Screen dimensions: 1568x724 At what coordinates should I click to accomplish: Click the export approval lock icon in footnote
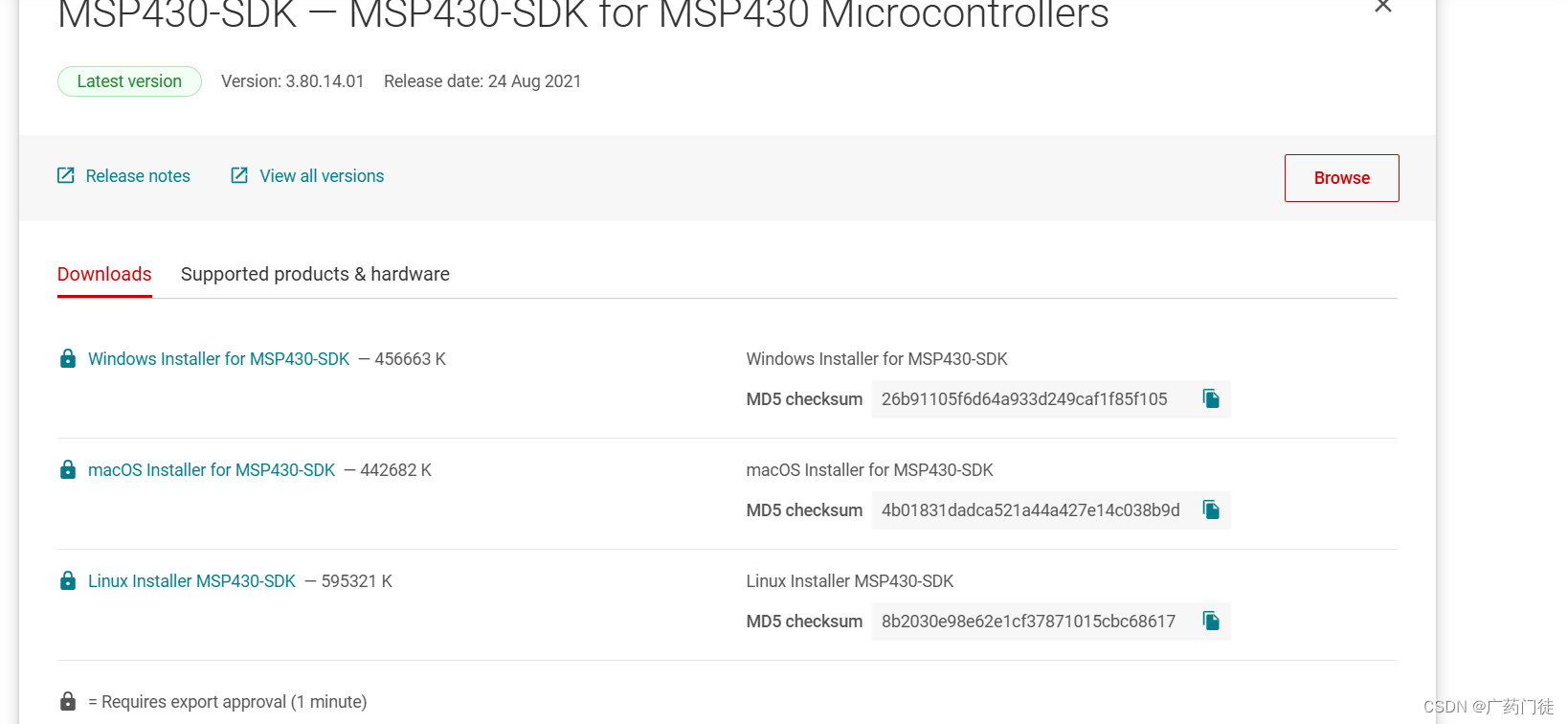click(67, 700)
